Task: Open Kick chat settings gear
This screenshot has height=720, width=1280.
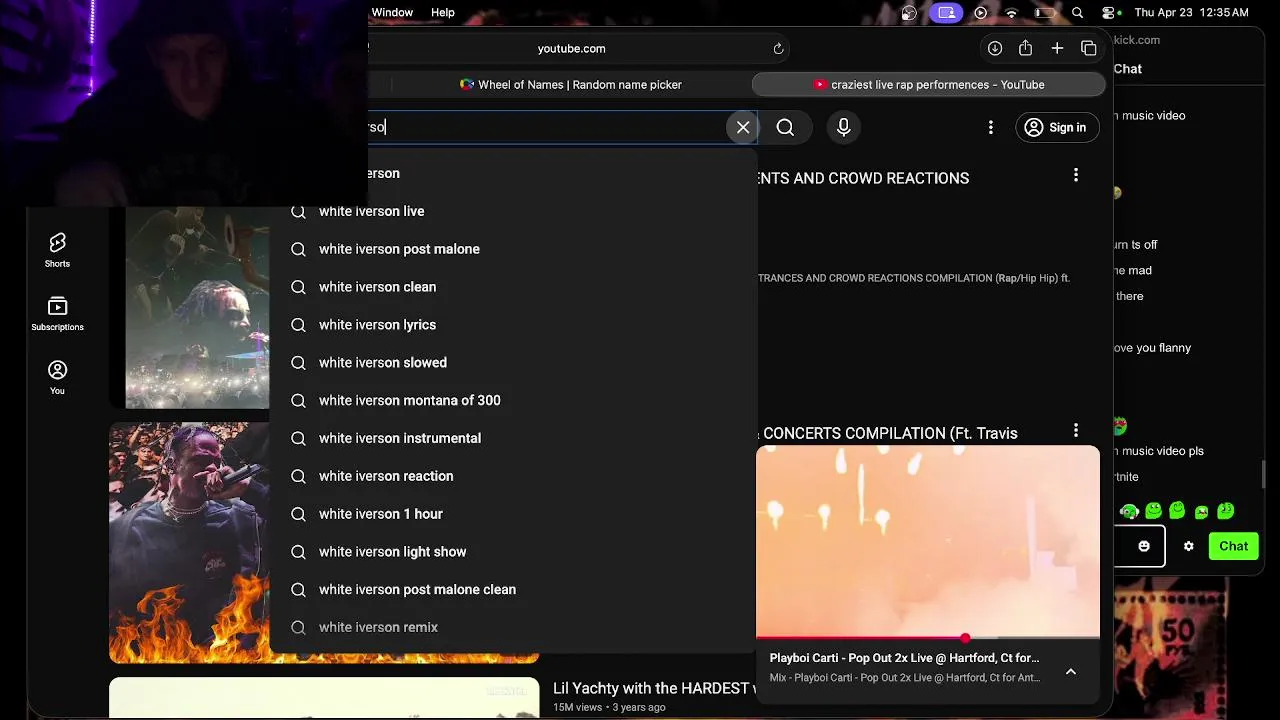Action: [1188, 546]
